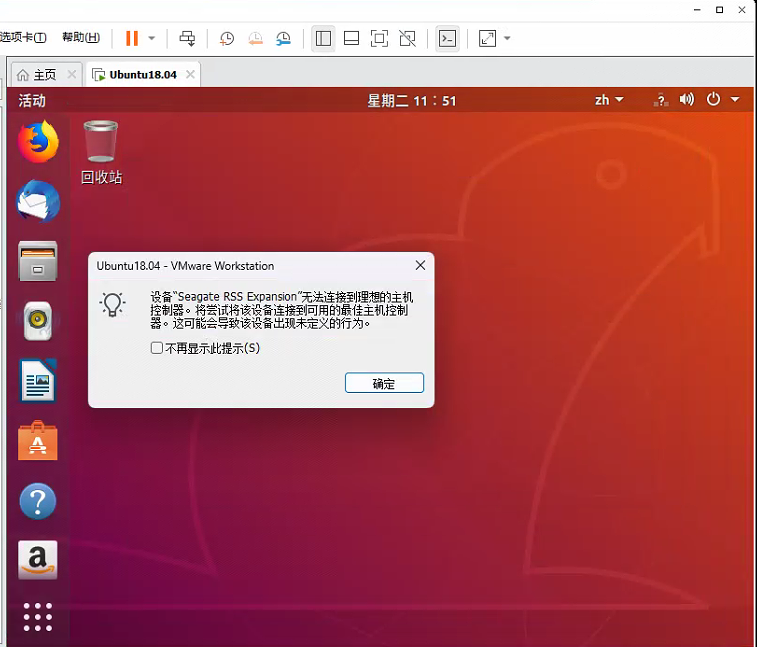Screen dimensions: 757x647
Task: Send Ctrl+Alt+Del to the virtual machine
Action: (187, 38)
